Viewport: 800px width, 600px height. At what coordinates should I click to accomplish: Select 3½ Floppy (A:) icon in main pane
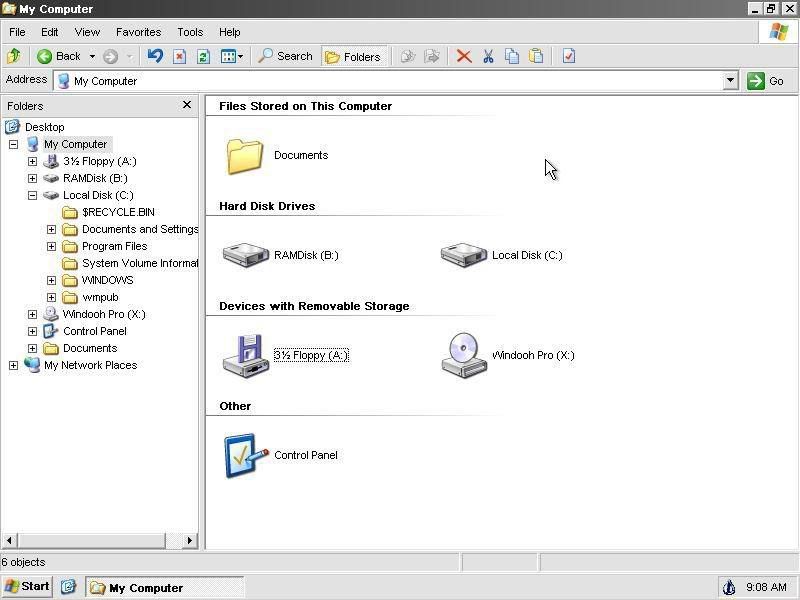click(x=245, y=356)
